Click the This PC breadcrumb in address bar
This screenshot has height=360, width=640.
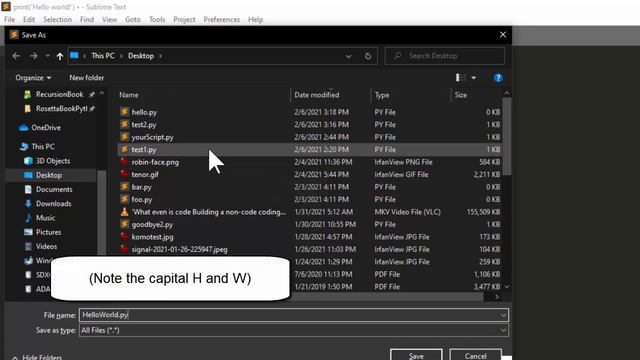103,56
